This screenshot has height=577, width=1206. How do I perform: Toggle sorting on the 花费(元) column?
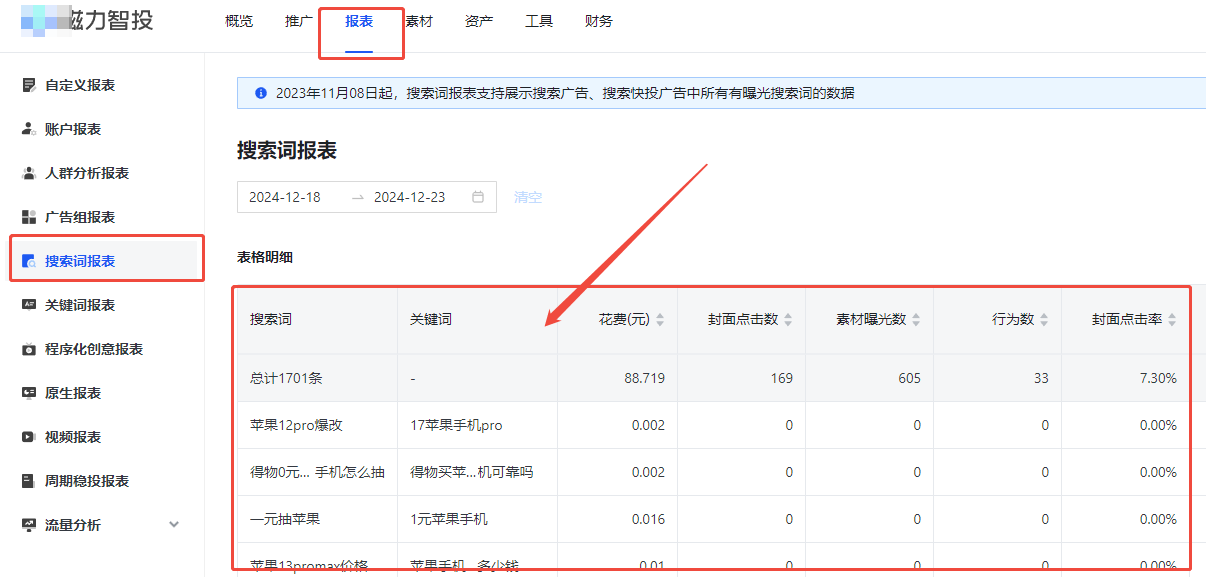(661, 318)
